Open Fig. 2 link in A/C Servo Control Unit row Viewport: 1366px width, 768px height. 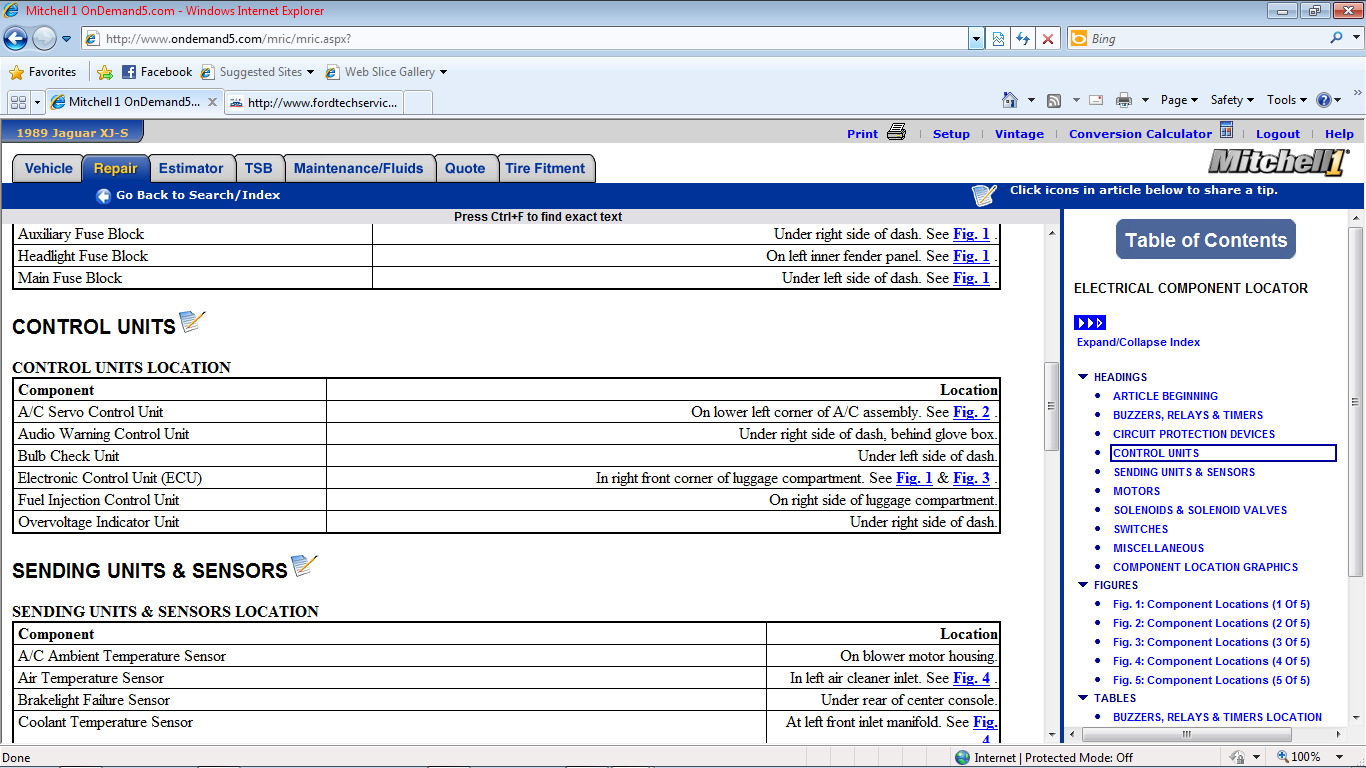971,412
